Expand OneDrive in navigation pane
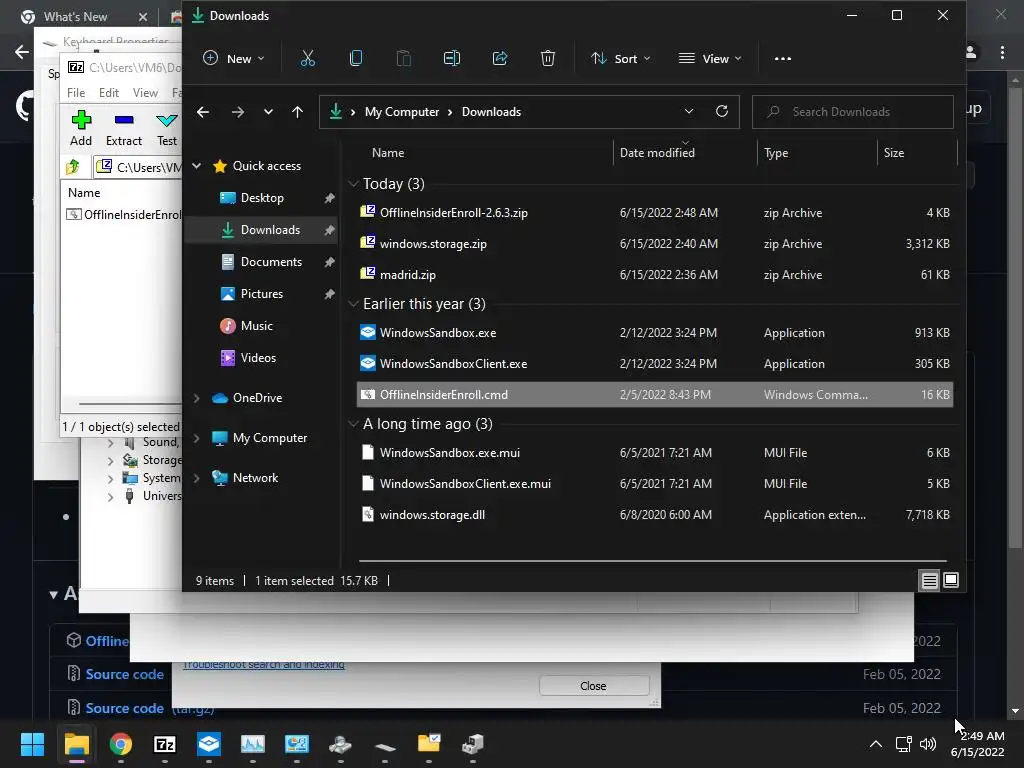The height and width of the screenshot is (768, 1024). [197, 398]
